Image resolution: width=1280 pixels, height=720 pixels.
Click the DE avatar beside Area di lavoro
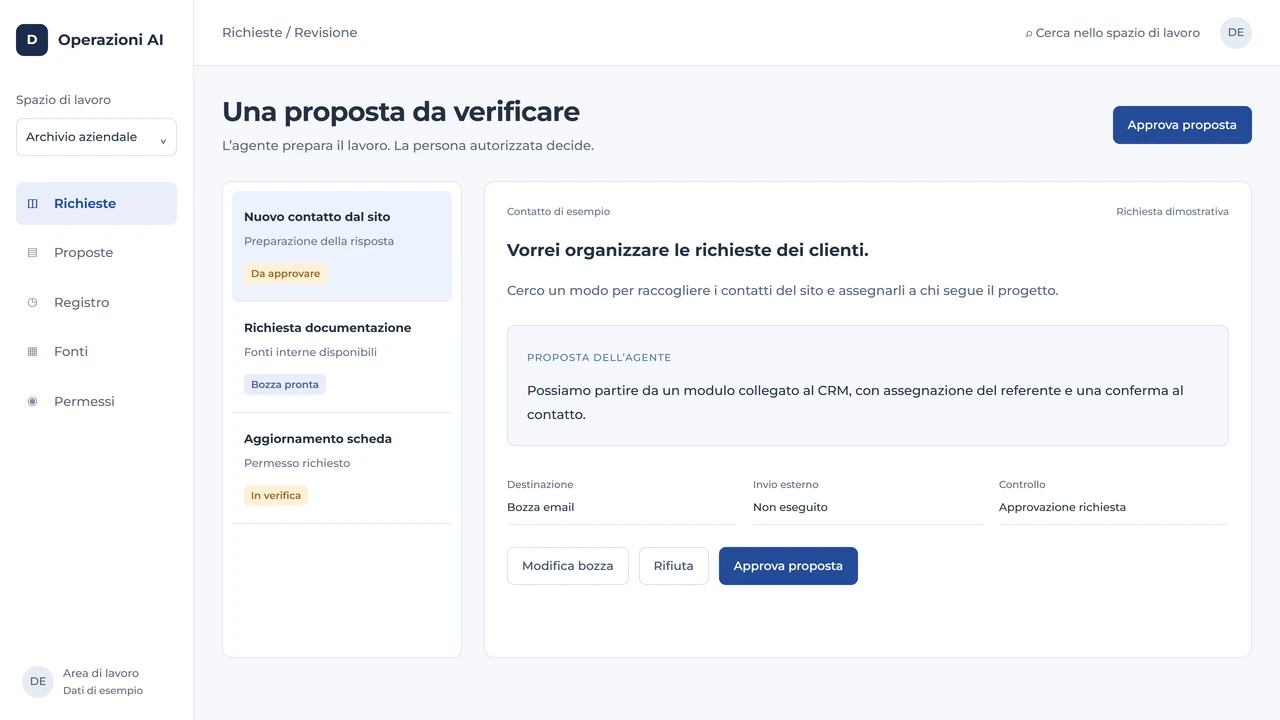[x=38, y=682]
